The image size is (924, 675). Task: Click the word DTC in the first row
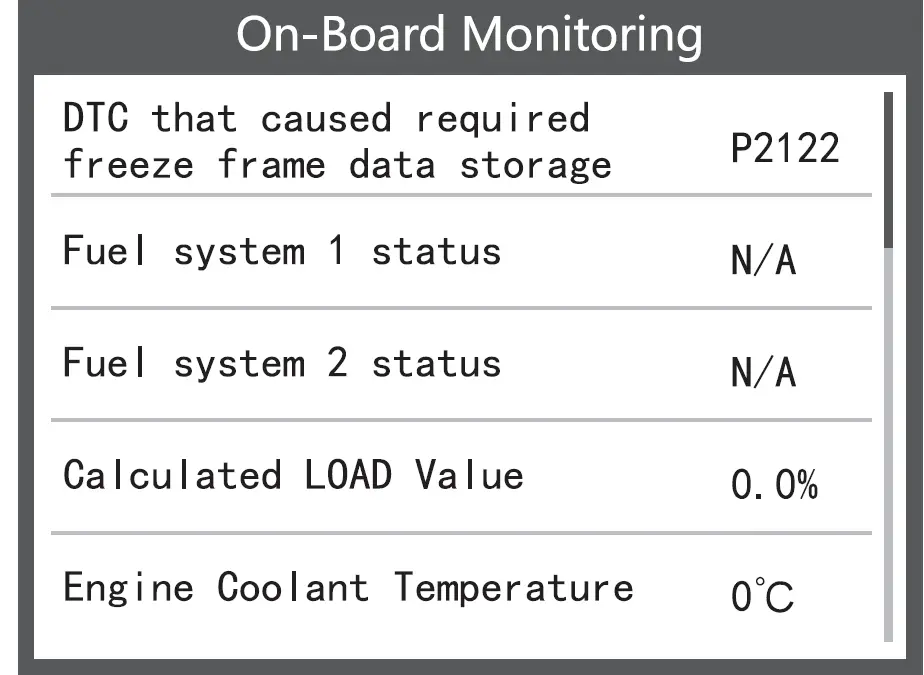coord(95,119)
